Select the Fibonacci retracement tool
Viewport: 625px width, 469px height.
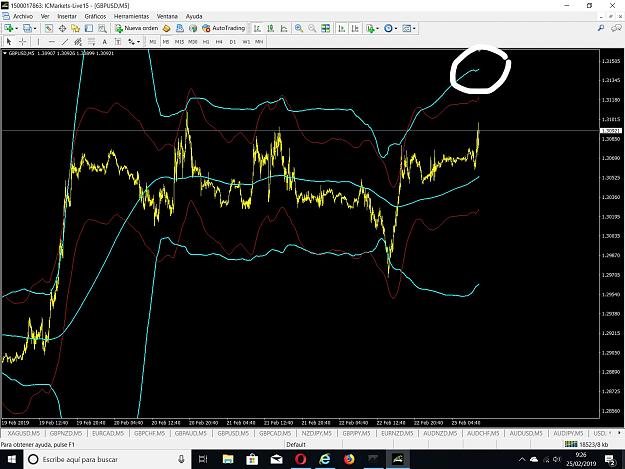(91, 41)
